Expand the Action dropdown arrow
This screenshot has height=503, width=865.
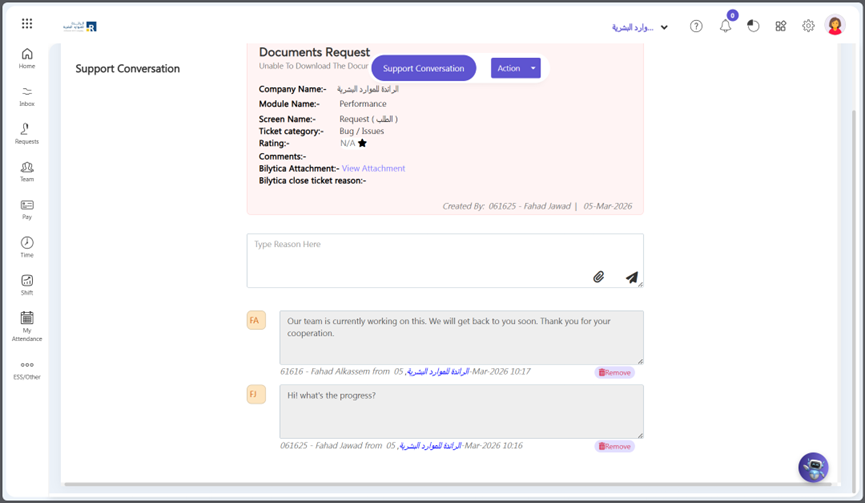534,68
